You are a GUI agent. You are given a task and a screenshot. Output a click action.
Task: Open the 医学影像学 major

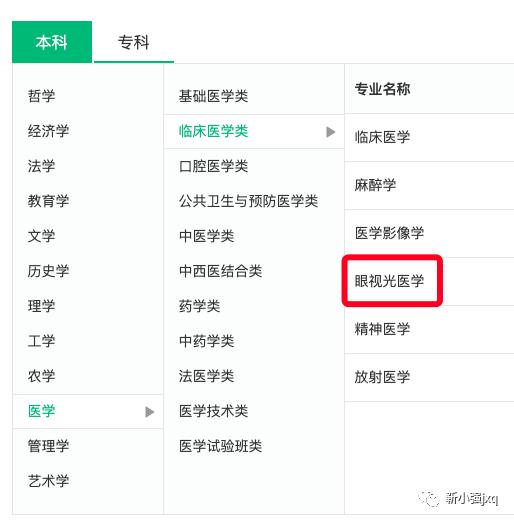click(x=389, y=233)
